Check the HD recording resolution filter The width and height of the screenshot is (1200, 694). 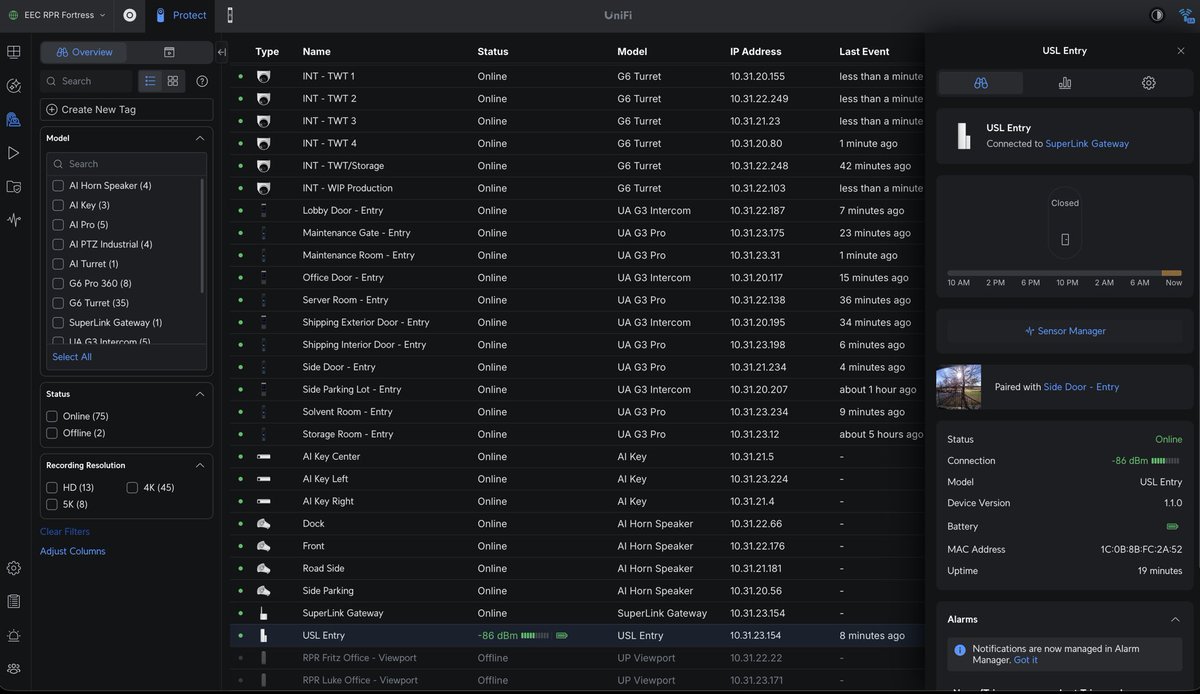point(52,488)
